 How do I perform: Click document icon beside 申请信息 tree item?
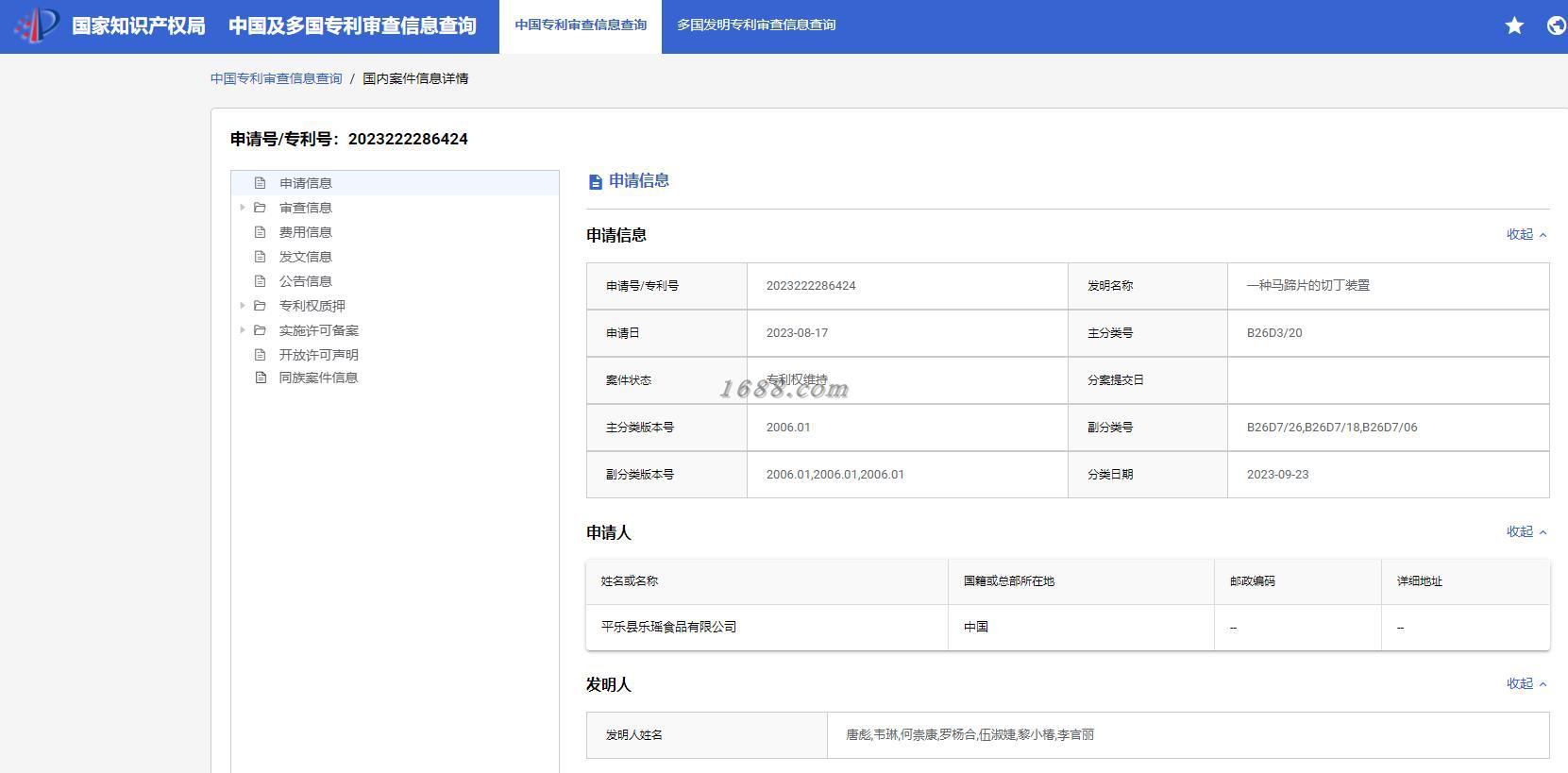click(x=260, y=183)
